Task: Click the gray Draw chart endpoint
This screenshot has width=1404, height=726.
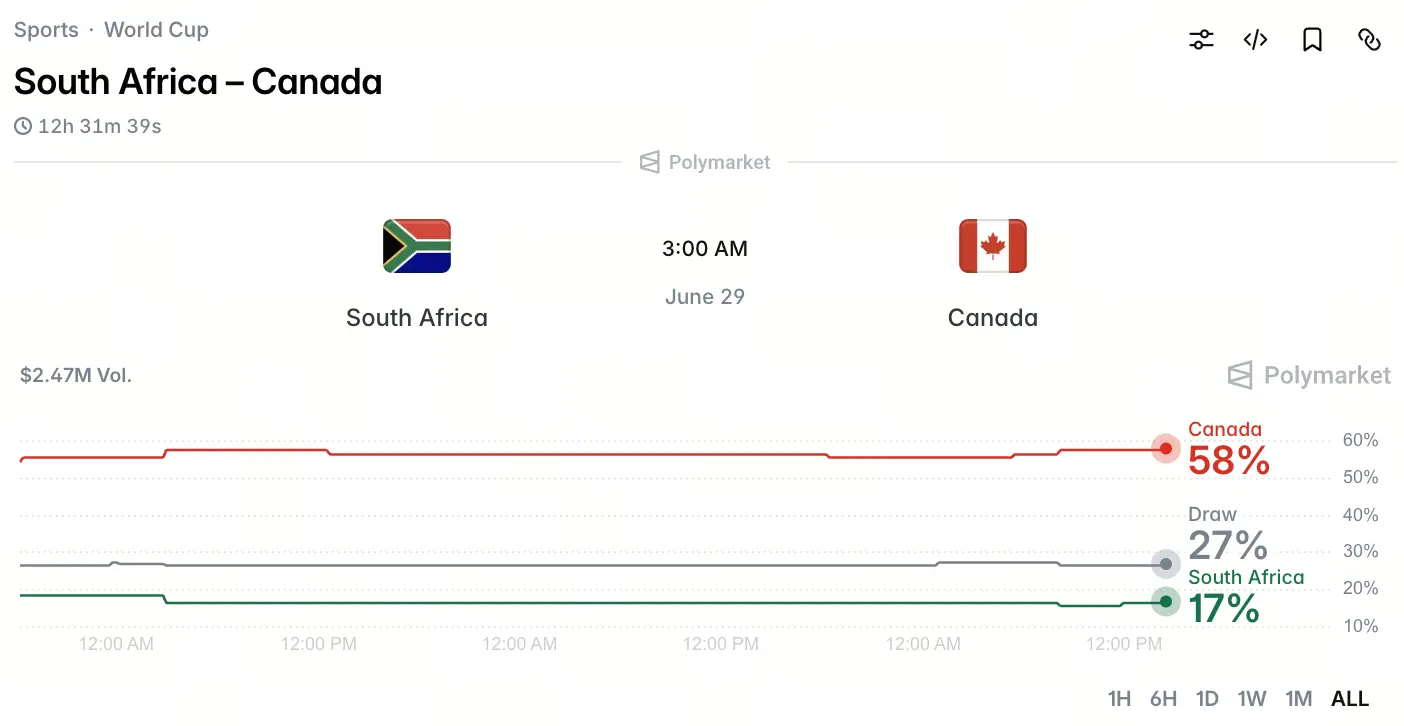Action: click(1166, 565)
